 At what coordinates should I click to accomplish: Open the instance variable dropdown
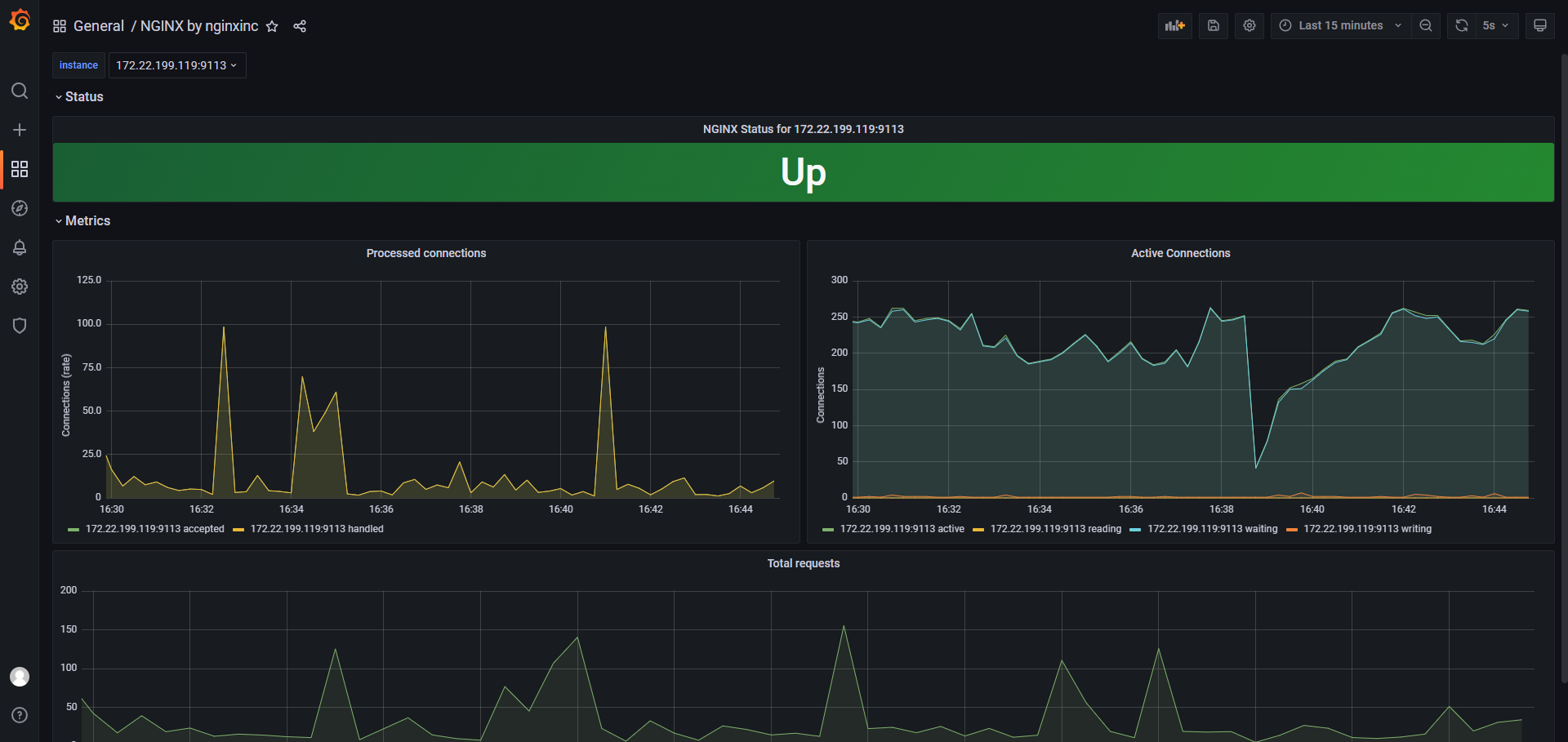tap(176, 65)
